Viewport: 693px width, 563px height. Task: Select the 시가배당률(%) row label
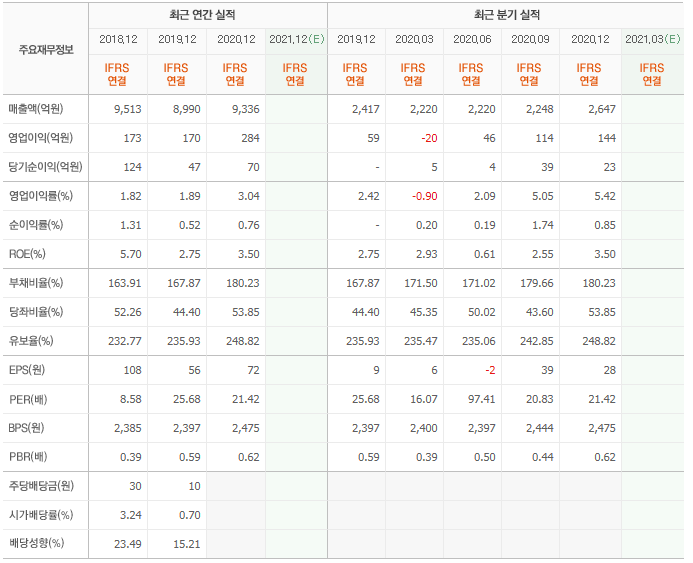(41, 515)
